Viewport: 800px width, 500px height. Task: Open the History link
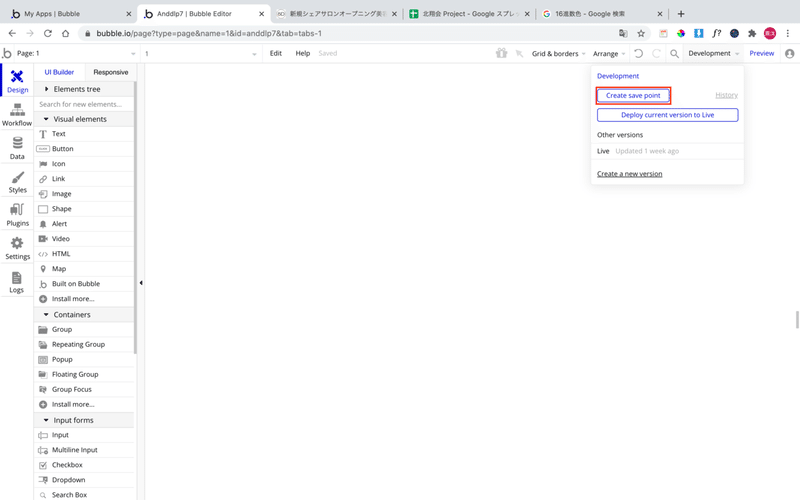tap(727, 95)
